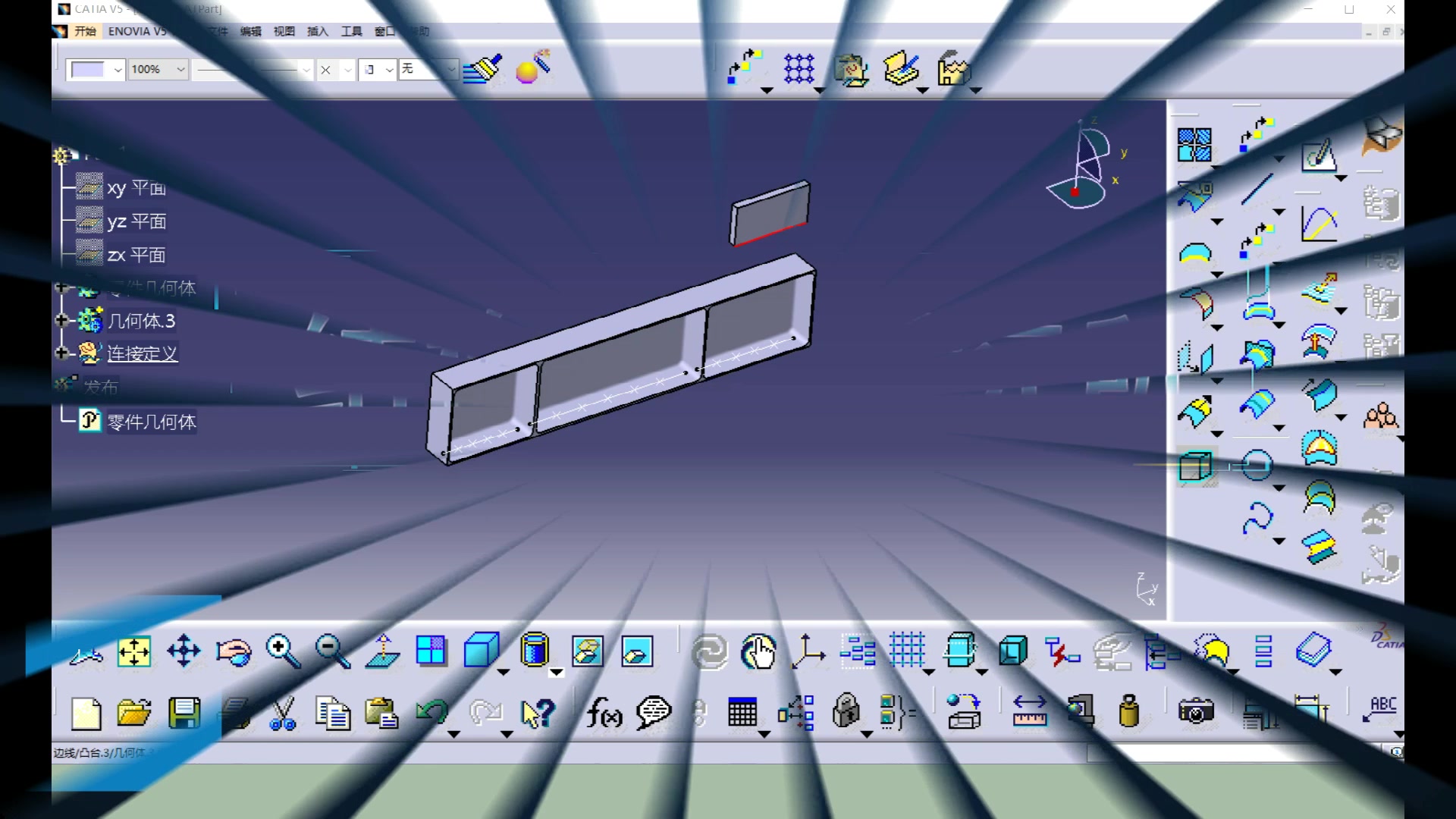Click the Measure Between ruler icon
The width and height of the screenshot is (1456, 819).
[1029, 711]
